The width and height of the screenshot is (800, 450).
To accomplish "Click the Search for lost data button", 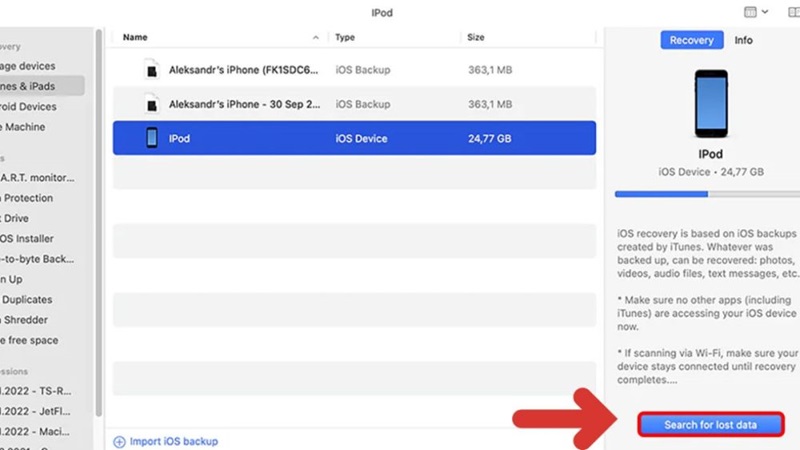I will click(x=710, y=425).
